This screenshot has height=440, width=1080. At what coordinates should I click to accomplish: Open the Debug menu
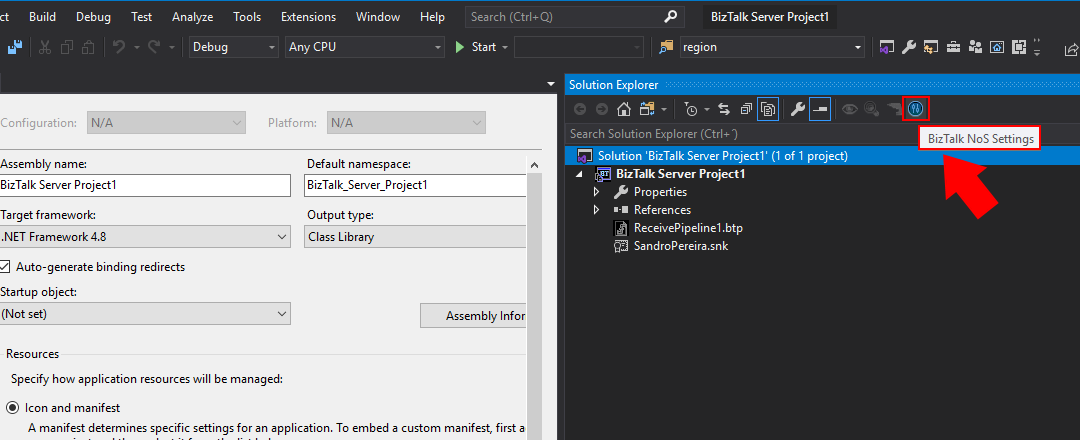coord(93,17)
